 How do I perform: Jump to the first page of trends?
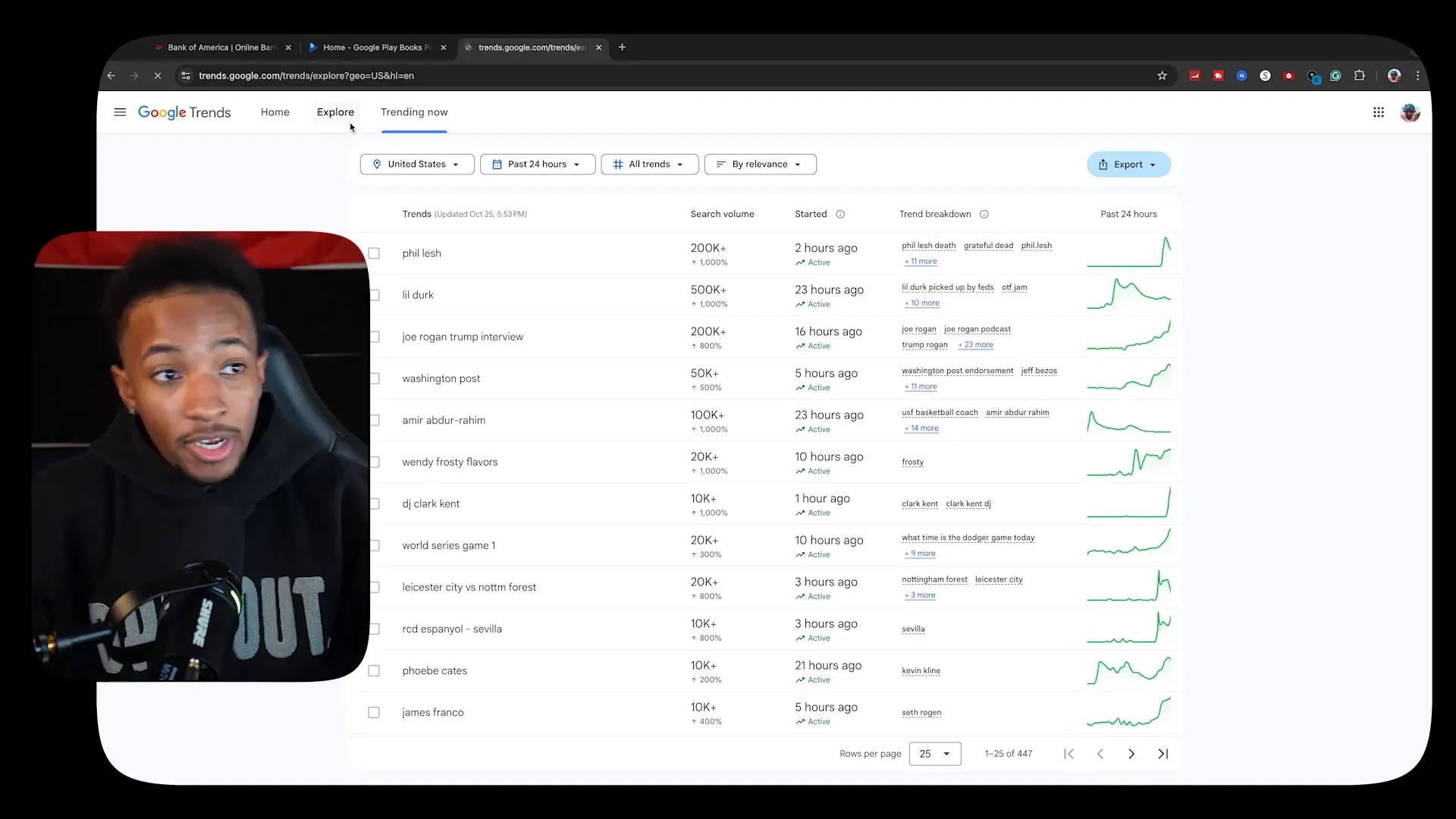click(1069, 754)
